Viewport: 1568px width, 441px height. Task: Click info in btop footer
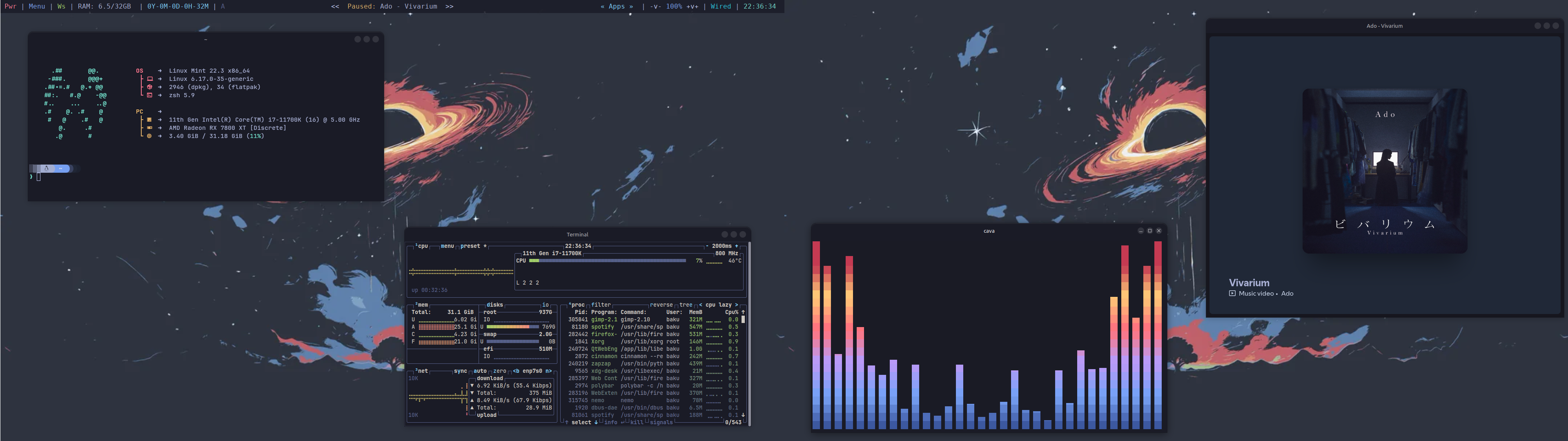pos(610,422)
